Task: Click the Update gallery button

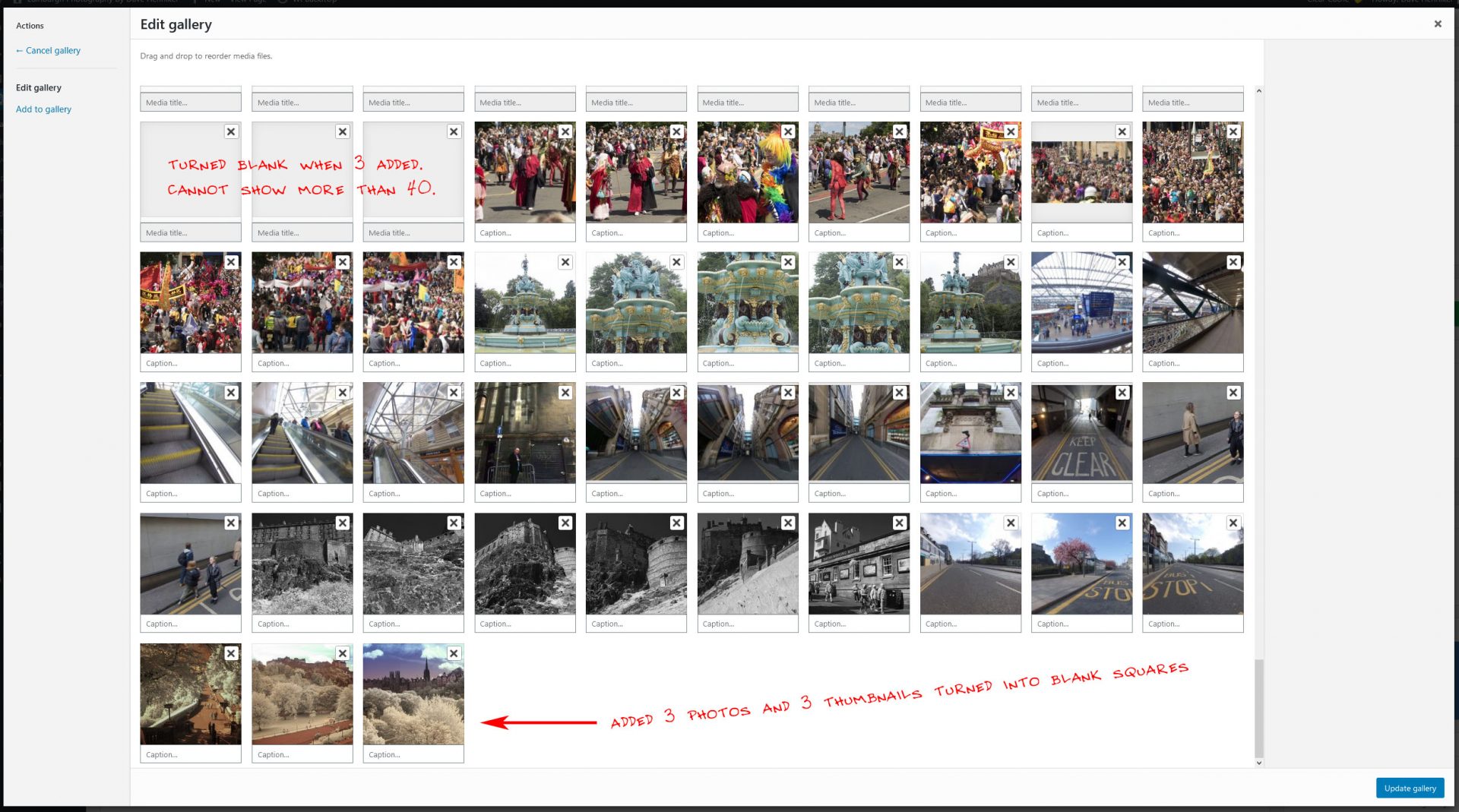Action: [x=1410, y=788]
